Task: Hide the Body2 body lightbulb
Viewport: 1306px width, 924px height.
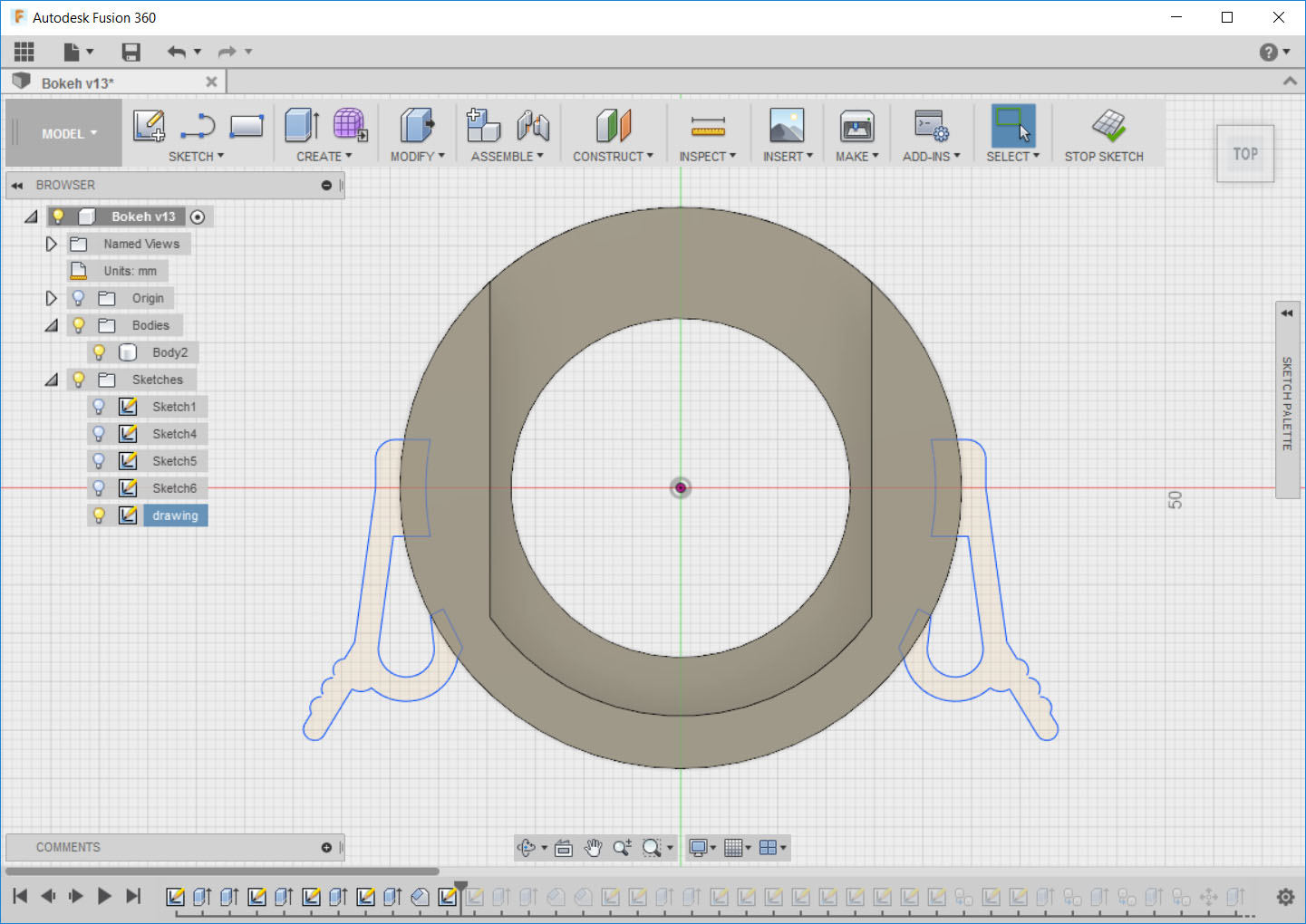Action: click(x=99, y=352)
